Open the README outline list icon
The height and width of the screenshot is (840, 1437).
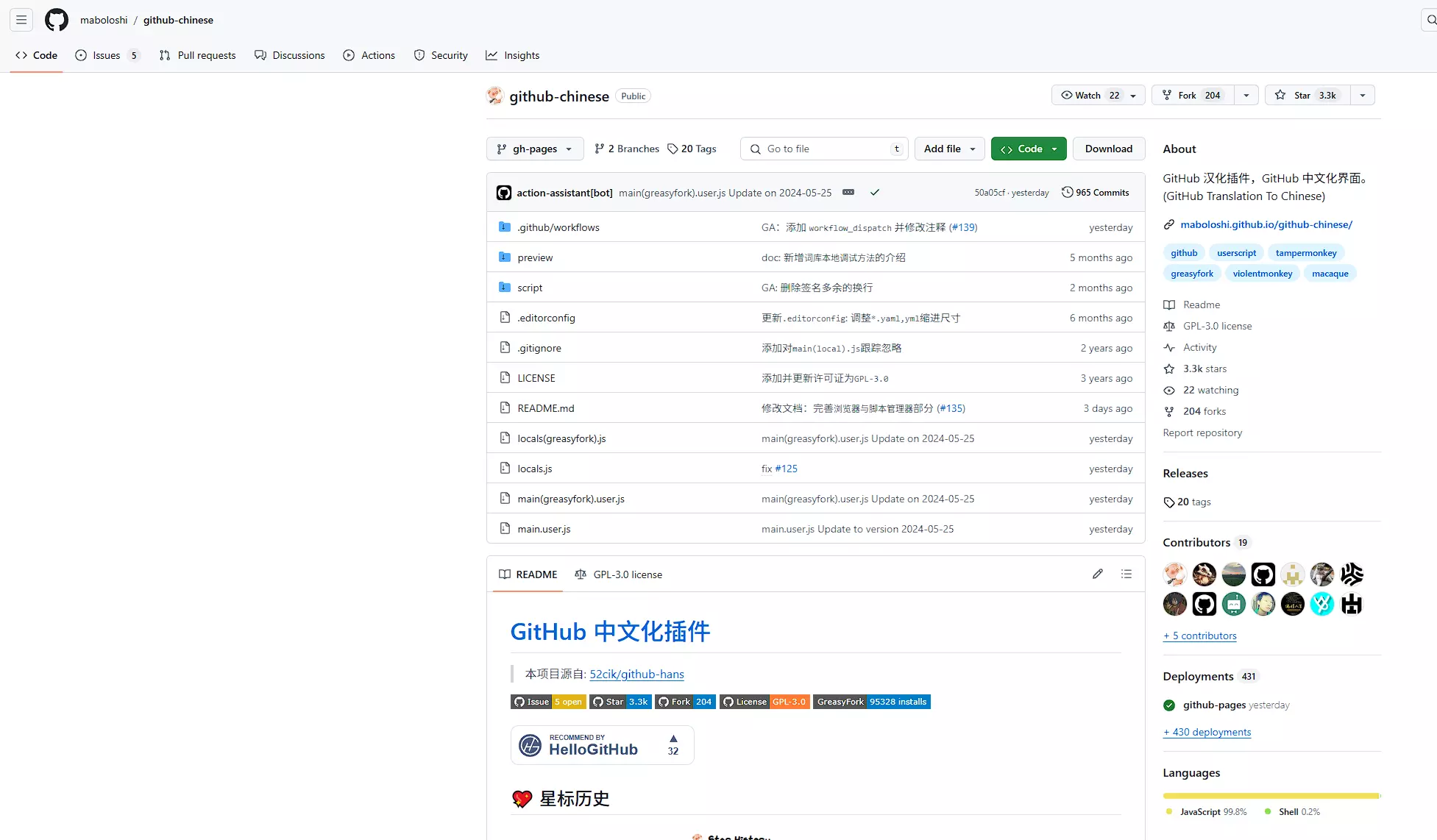coord(1126,574)
